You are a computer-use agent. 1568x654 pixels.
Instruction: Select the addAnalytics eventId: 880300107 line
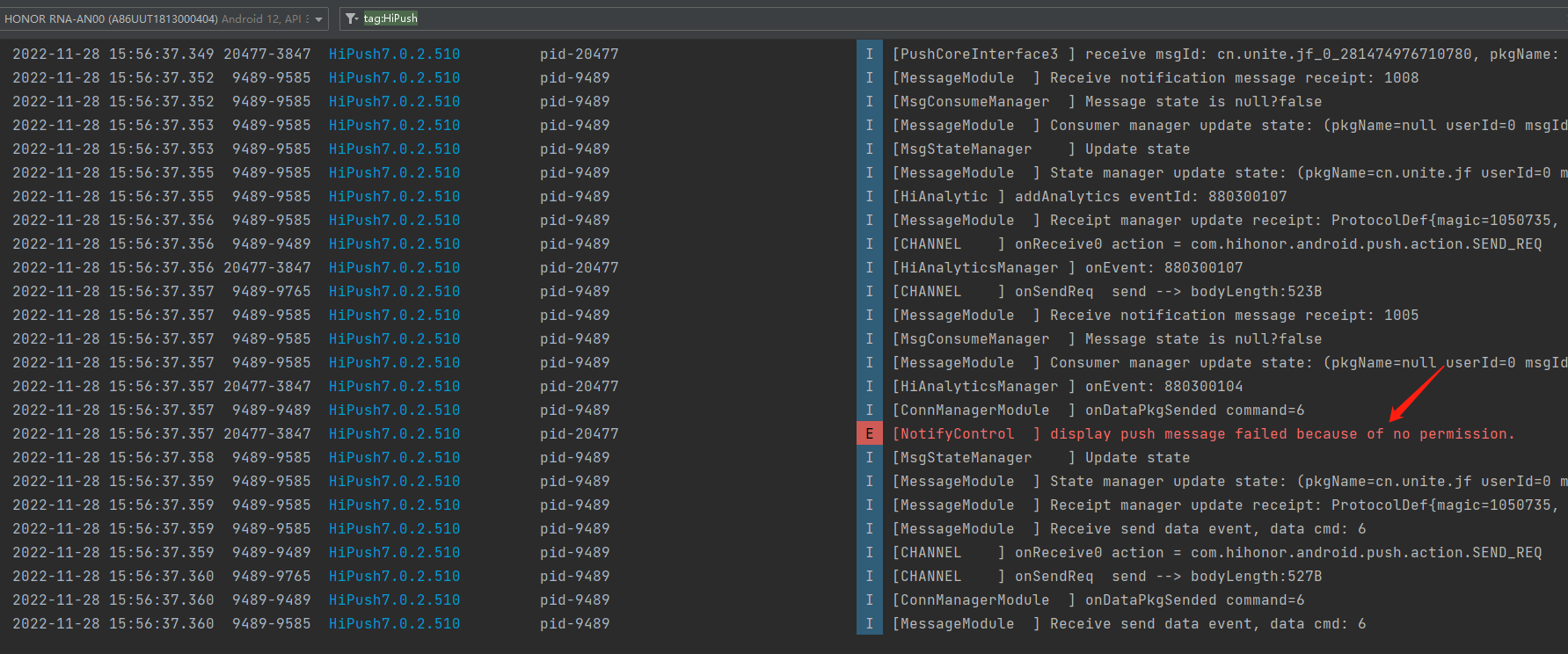pos(1089,196)
